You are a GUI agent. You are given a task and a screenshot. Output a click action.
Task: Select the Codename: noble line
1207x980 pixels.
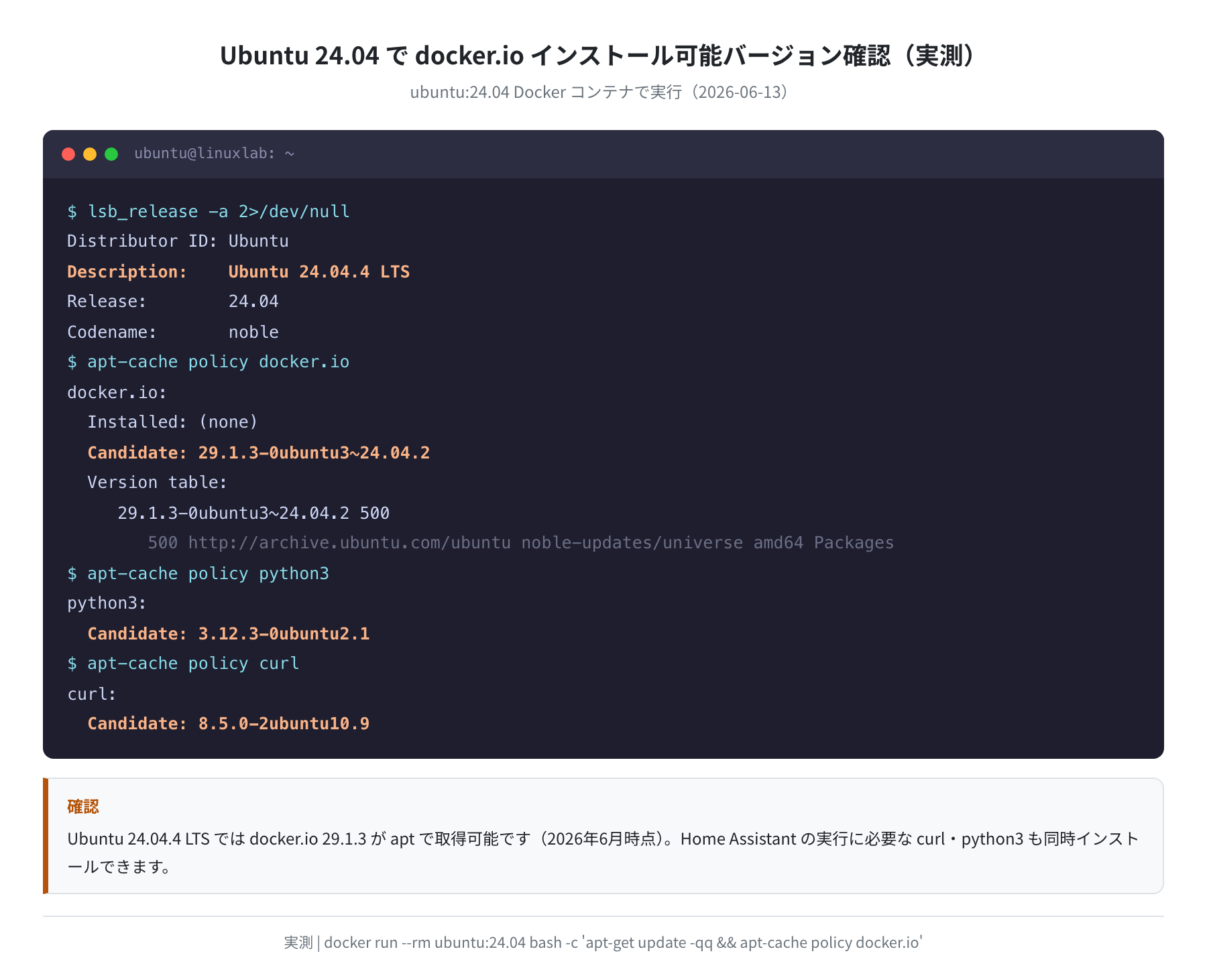pyautogui.click(x=173, y=332)
